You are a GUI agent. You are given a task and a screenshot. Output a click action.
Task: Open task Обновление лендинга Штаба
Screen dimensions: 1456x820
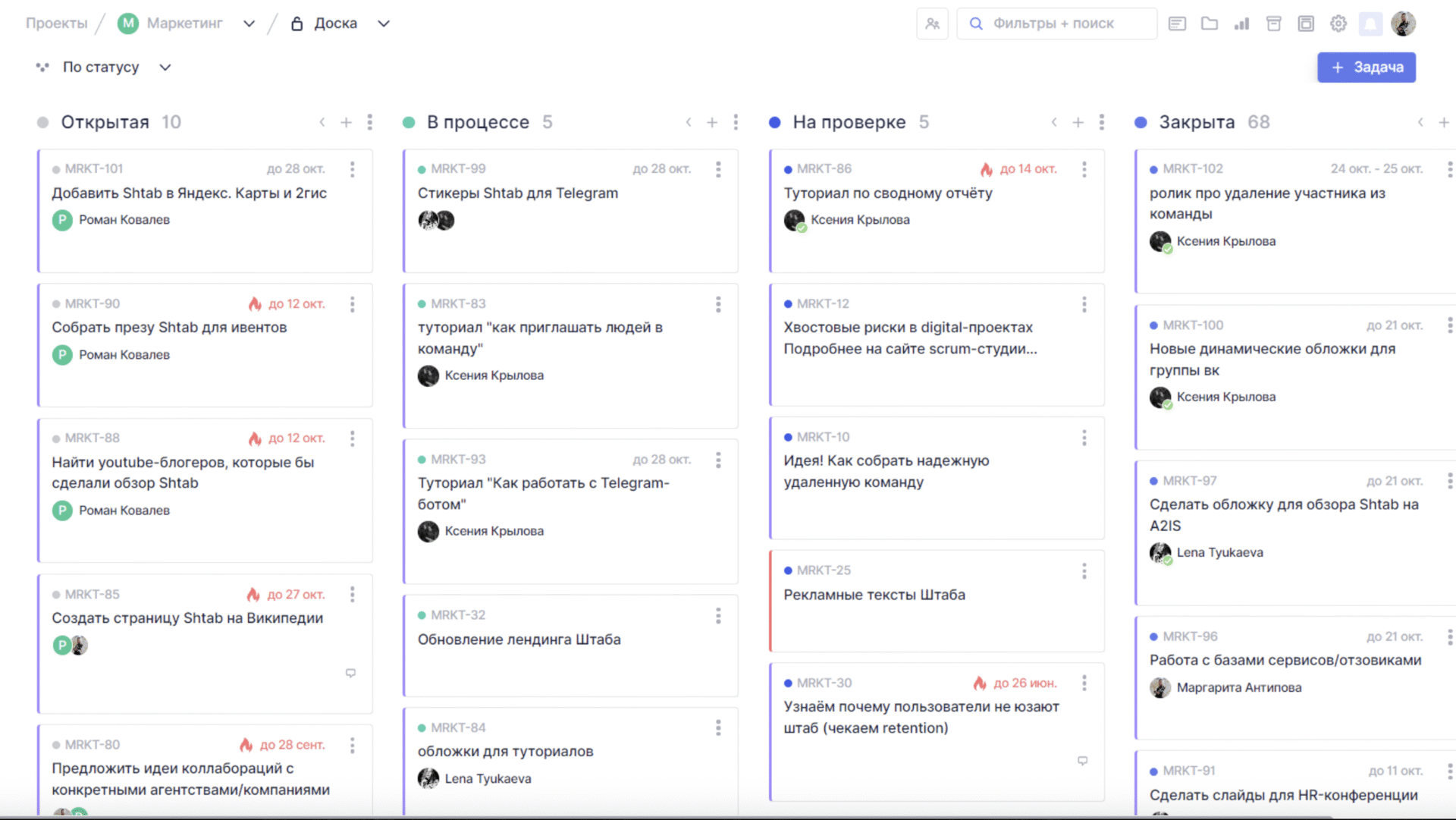(x=519, y=639)
